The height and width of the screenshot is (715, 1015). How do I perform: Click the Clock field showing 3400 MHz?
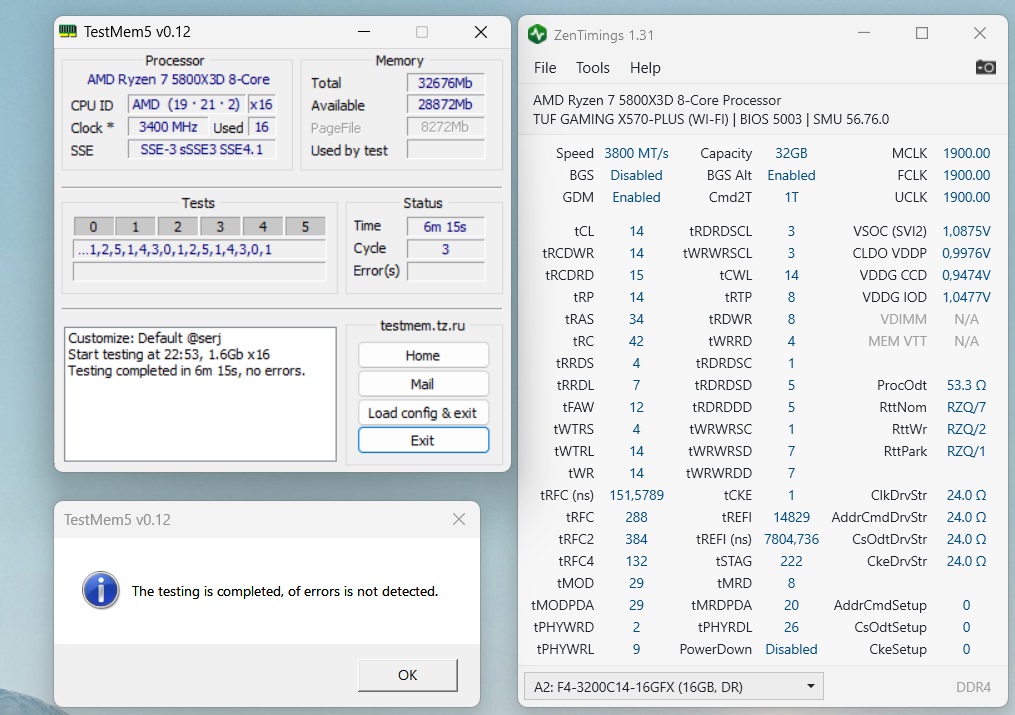coord(168,127)
